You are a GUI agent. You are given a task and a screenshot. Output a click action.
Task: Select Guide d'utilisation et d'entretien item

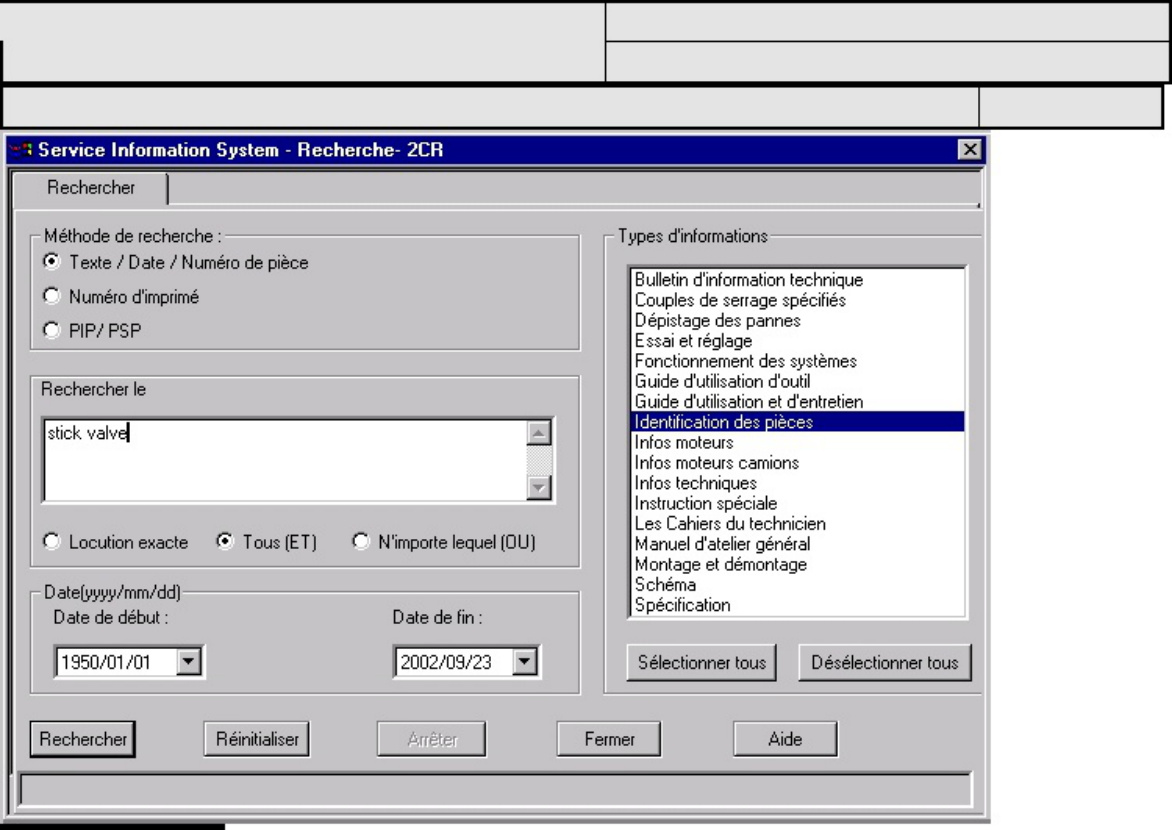click(x=798, y=402)
